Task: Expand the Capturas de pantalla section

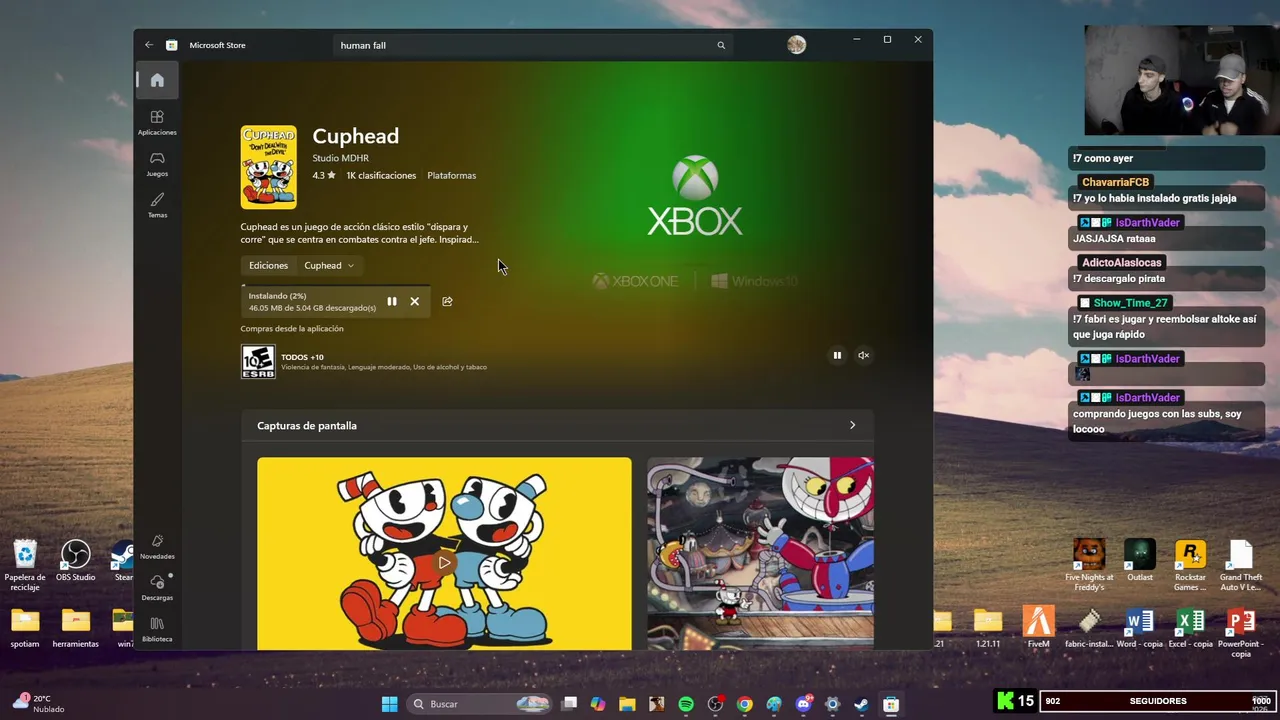Action: point(852,425)
